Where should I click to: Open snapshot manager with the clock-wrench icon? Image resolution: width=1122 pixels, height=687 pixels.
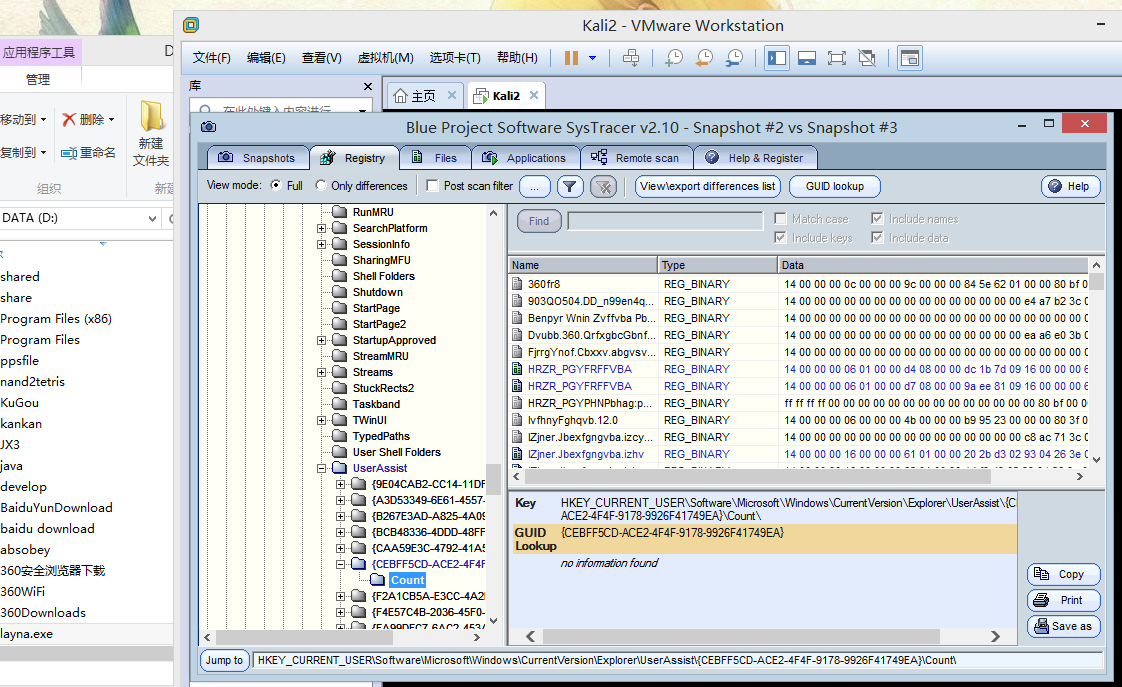click(734, 58)
